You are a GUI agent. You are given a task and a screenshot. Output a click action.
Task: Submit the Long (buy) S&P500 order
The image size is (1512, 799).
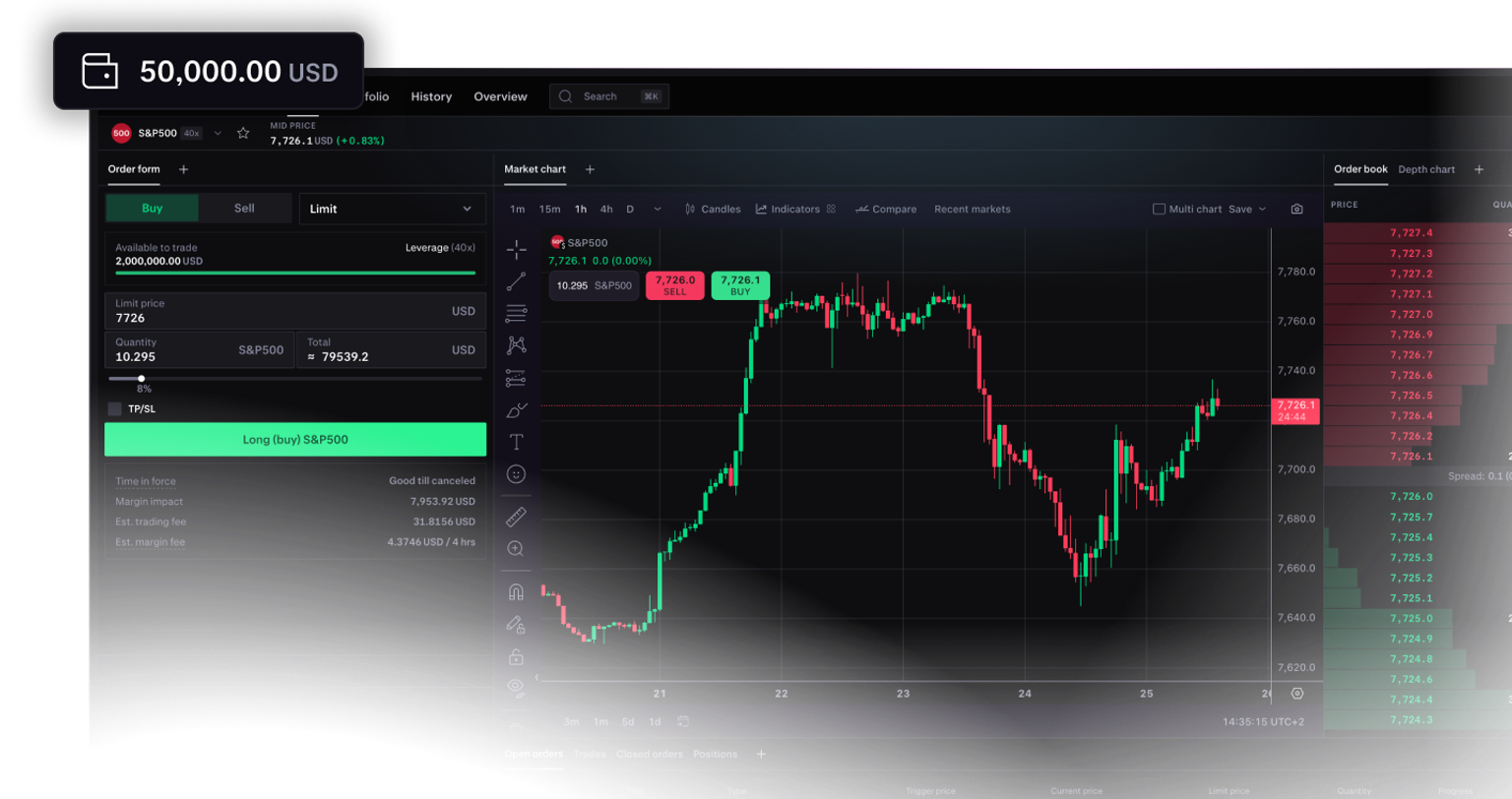(x=295, y=440)
